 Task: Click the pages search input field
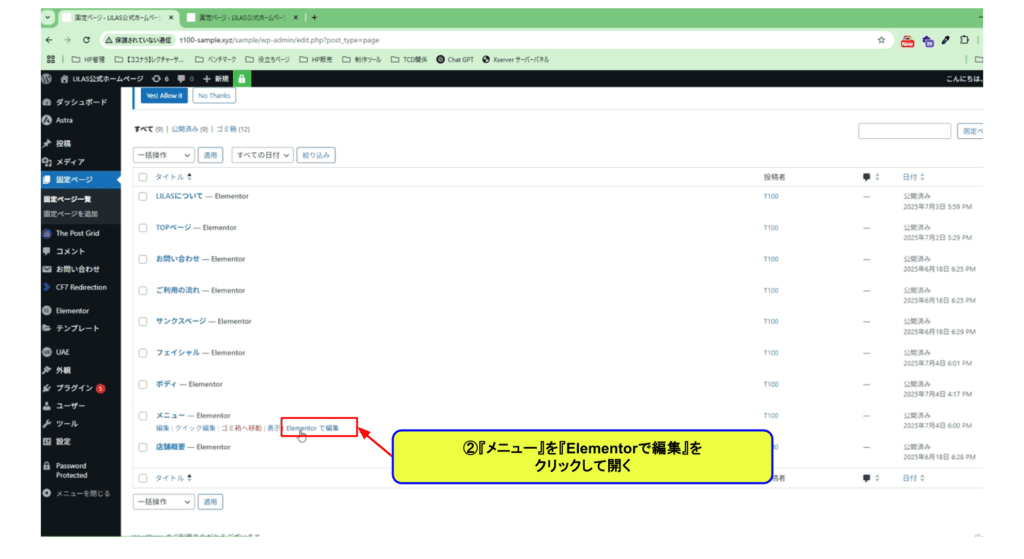tap(904, 131)
